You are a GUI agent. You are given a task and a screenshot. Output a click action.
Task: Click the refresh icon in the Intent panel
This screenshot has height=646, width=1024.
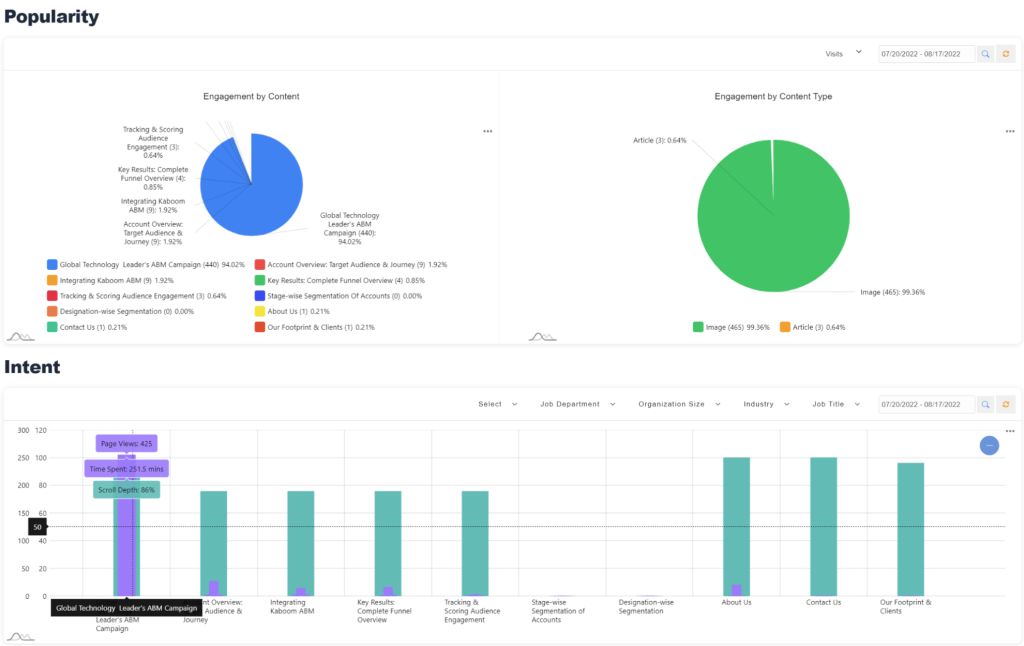click(1006, 404)
